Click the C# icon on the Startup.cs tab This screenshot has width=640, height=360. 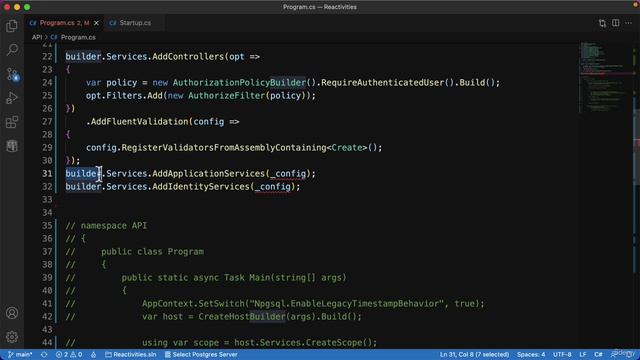click(113, 23)
